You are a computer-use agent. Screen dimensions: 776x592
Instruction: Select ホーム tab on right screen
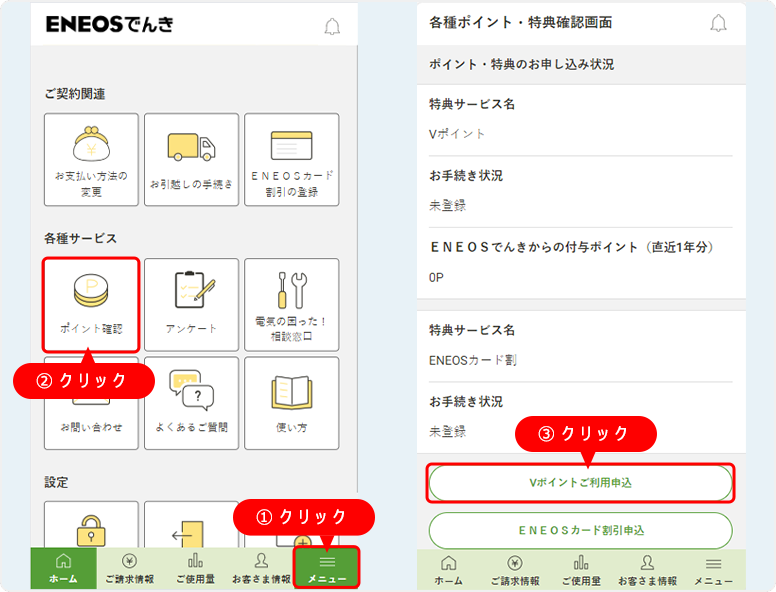click(448, 570)
